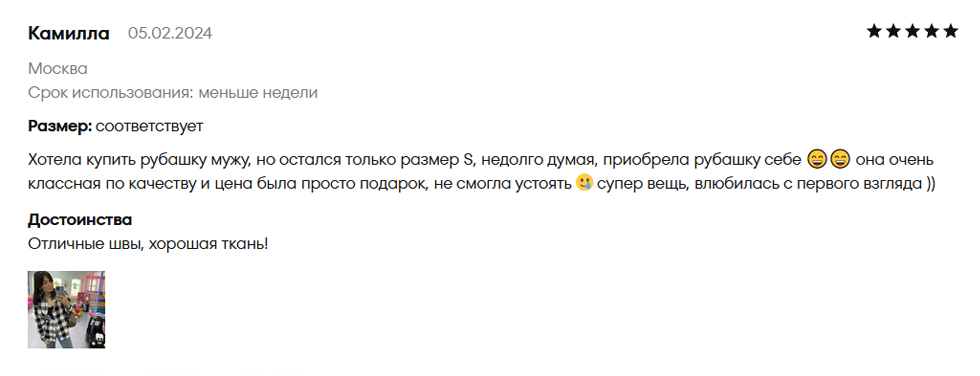This screenshot has width=980, height=376.
Task: Click the size value "соответствует"
Action: coord(149,126)
